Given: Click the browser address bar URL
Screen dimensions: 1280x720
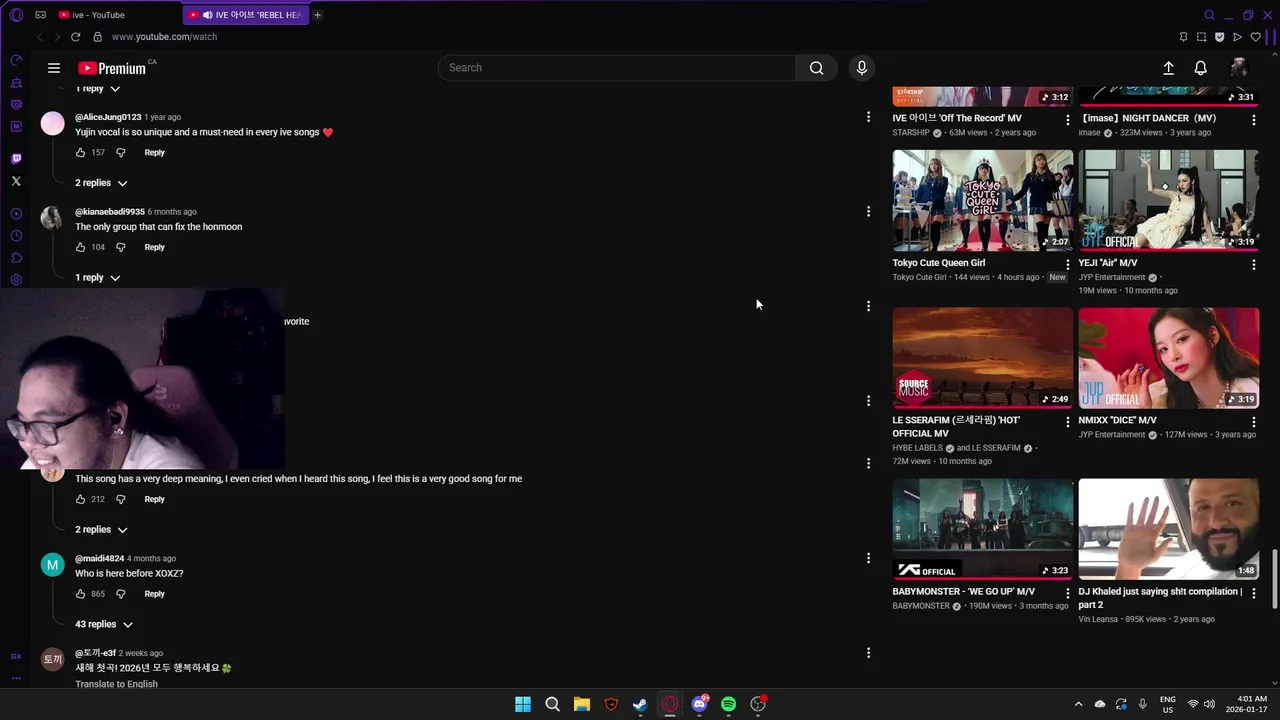Looking at the screenshot, I should click(x=164, y=37).
